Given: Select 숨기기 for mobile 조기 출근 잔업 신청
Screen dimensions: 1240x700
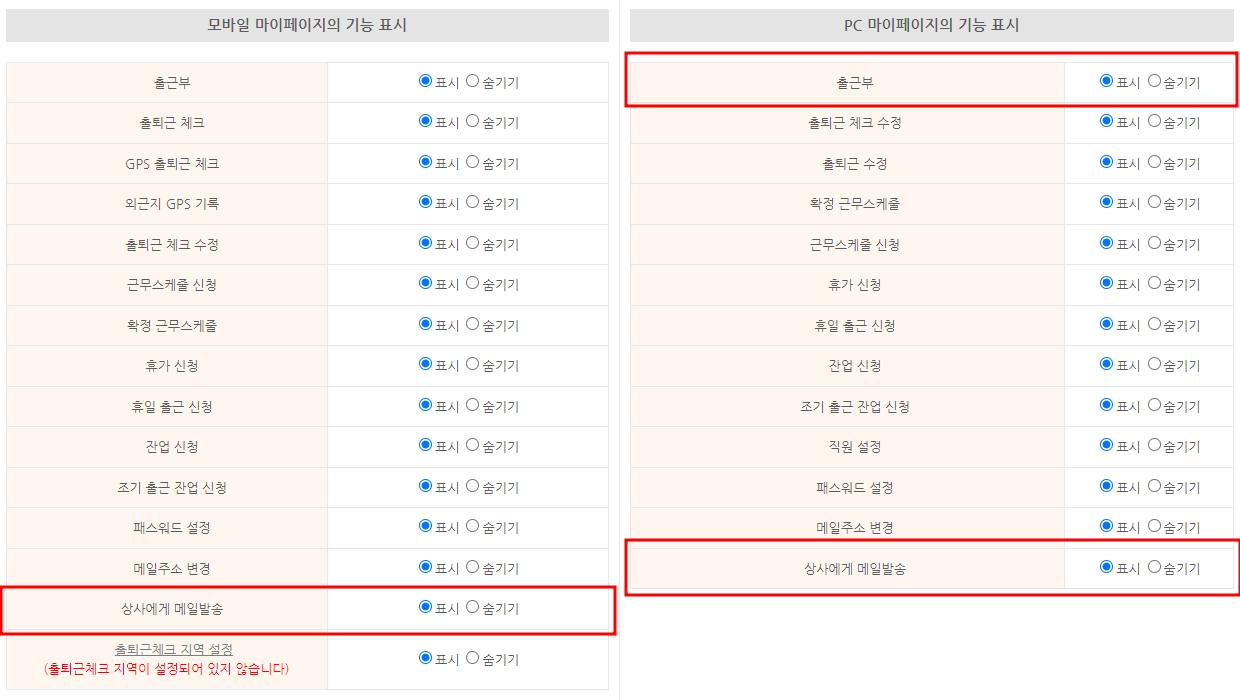Looking at the screenshot, I should pos(473,486).
